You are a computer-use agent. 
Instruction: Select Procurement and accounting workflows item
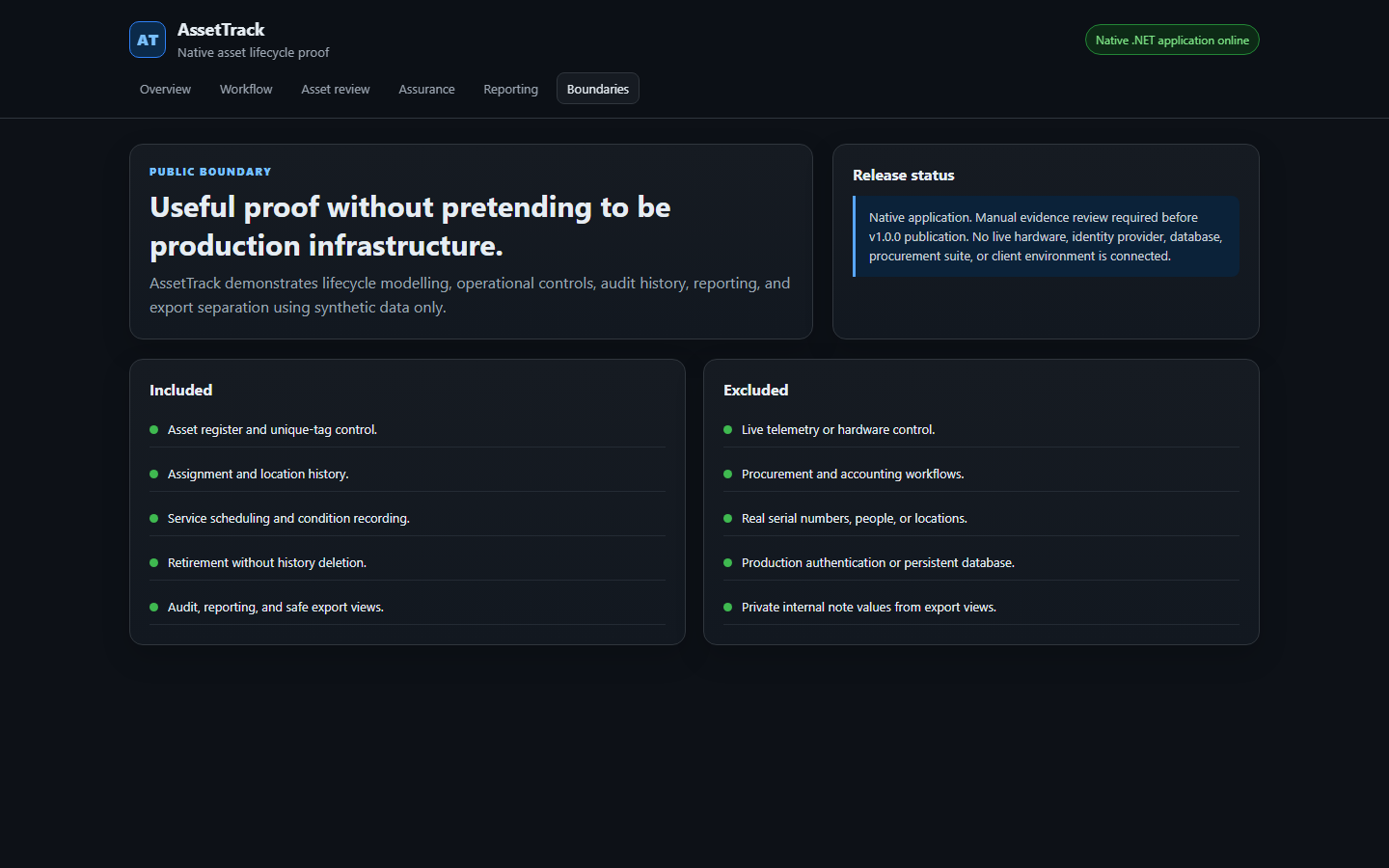pyautogui.click(x=981, y=474)
